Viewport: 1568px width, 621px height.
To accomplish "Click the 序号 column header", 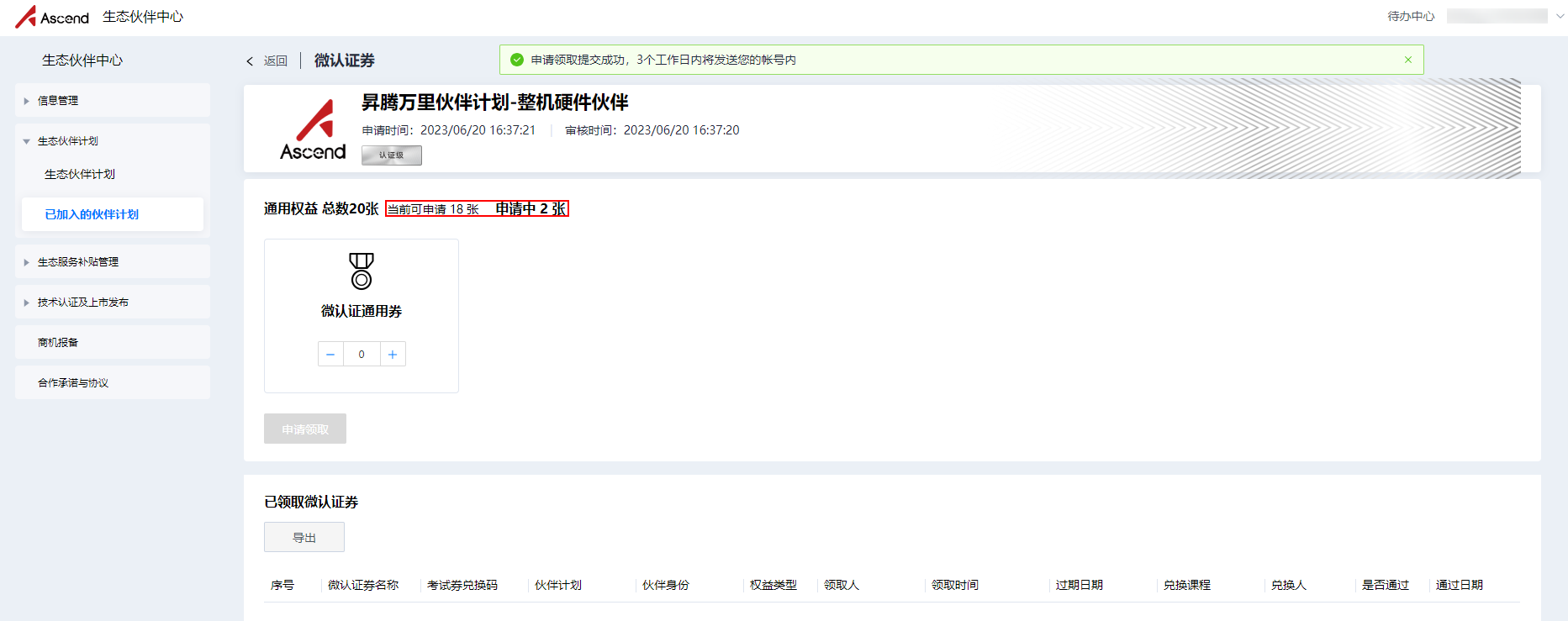I will tap(282, 585).
